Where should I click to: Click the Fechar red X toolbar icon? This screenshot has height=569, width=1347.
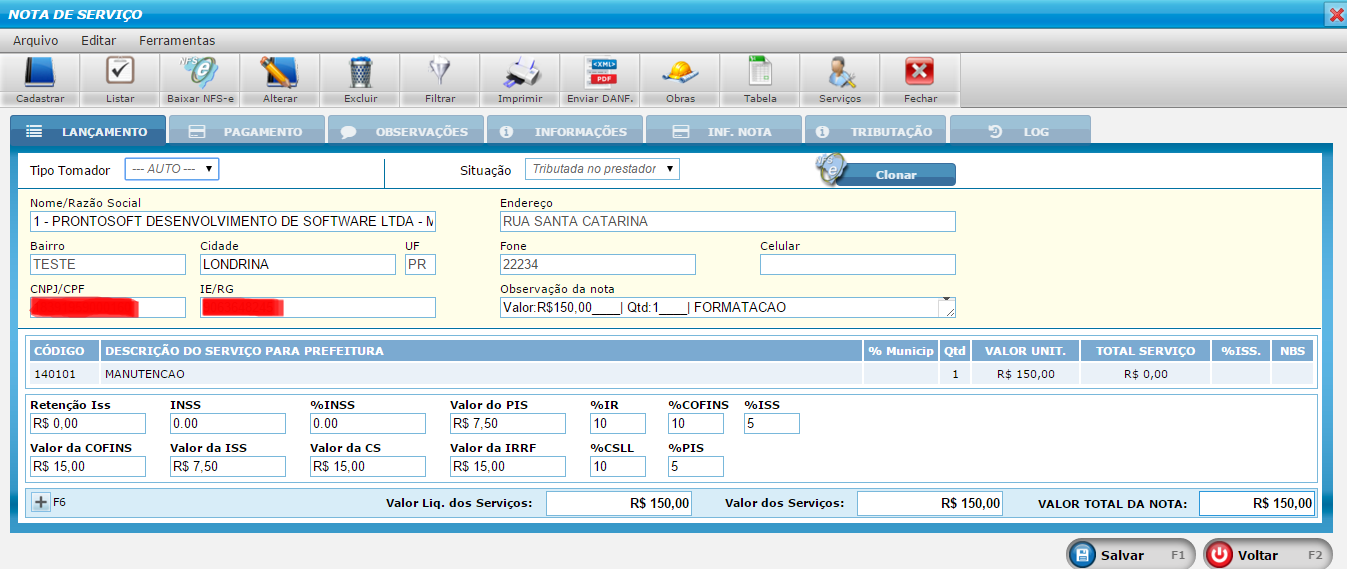pos(920,73)
